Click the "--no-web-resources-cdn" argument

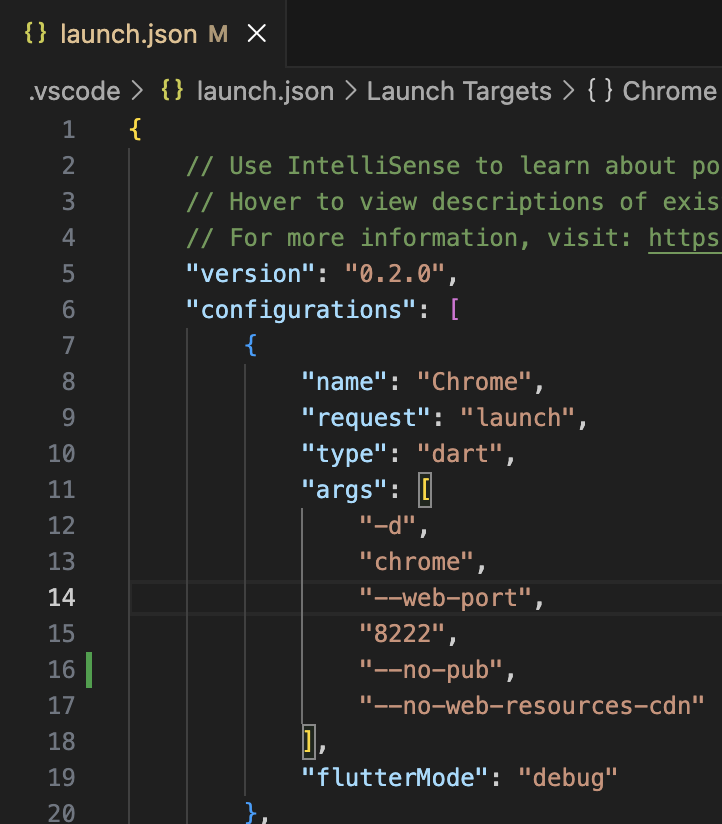532,706
